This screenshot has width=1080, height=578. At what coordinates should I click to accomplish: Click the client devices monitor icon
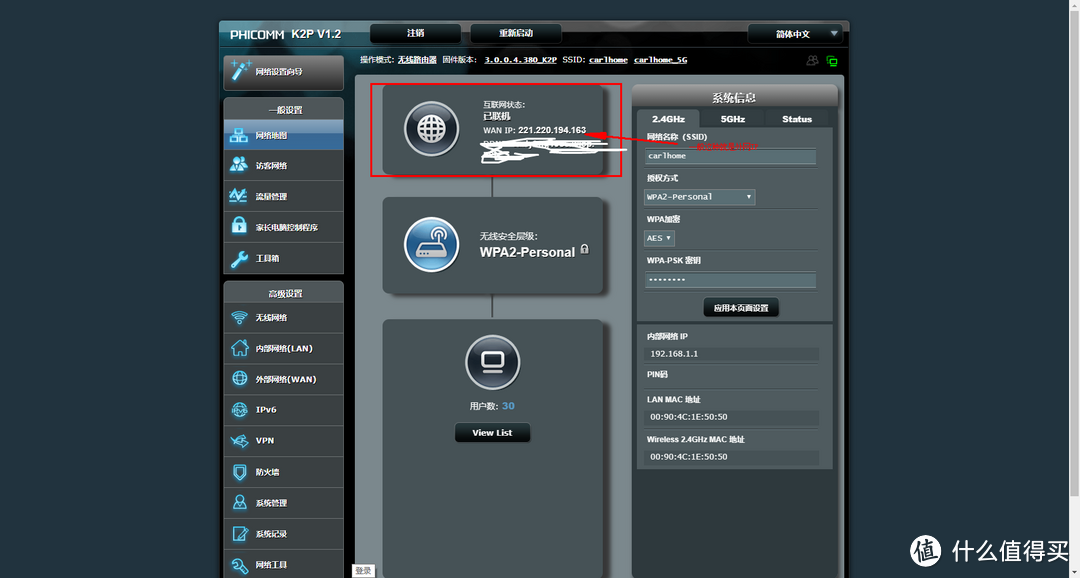[492, 361]
